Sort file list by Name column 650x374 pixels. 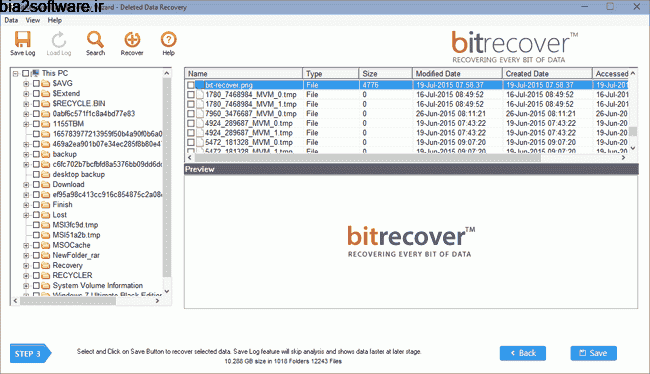click(244, 73)
